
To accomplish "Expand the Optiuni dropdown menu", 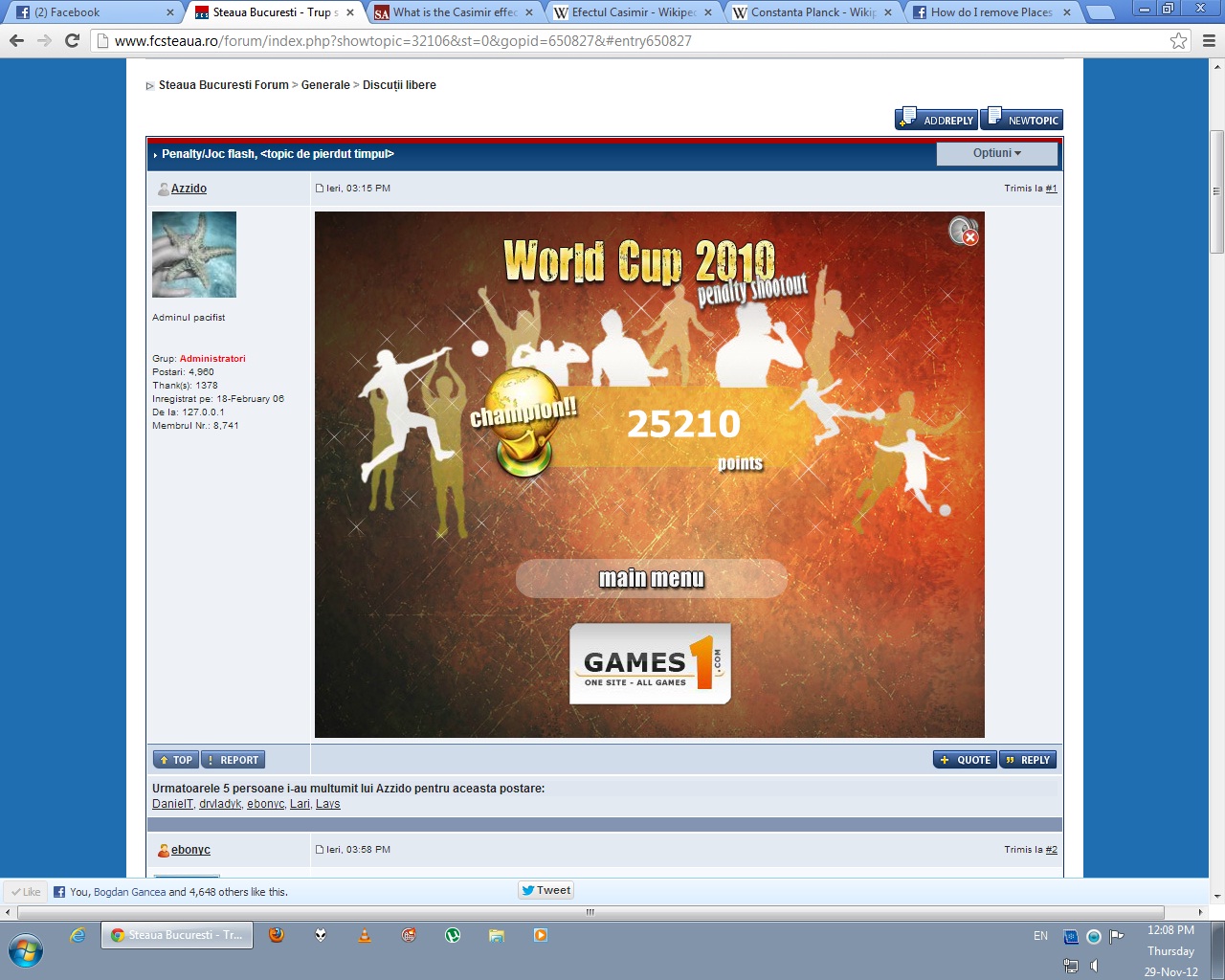I will pyautogui.click(x=996, y=153).
